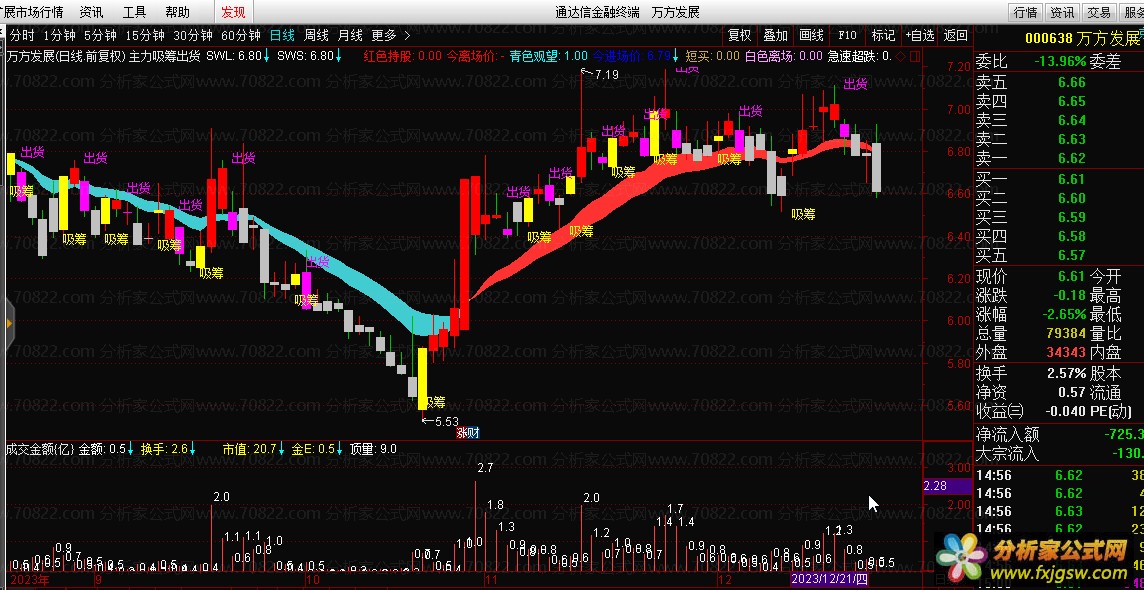Select the 分时 chart period

(22, 35)
